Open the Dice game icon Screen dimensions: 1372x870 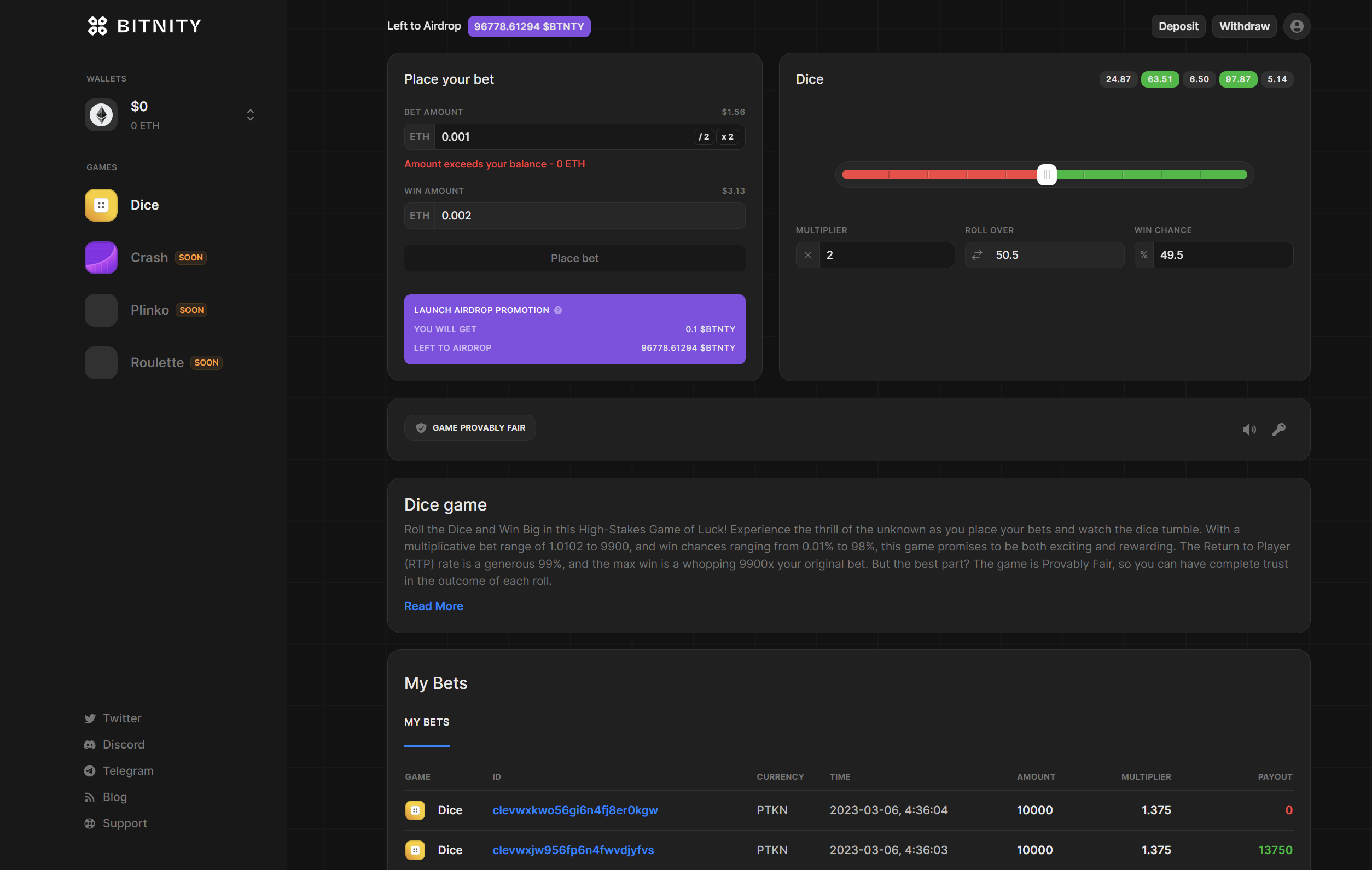pos(101,205)
